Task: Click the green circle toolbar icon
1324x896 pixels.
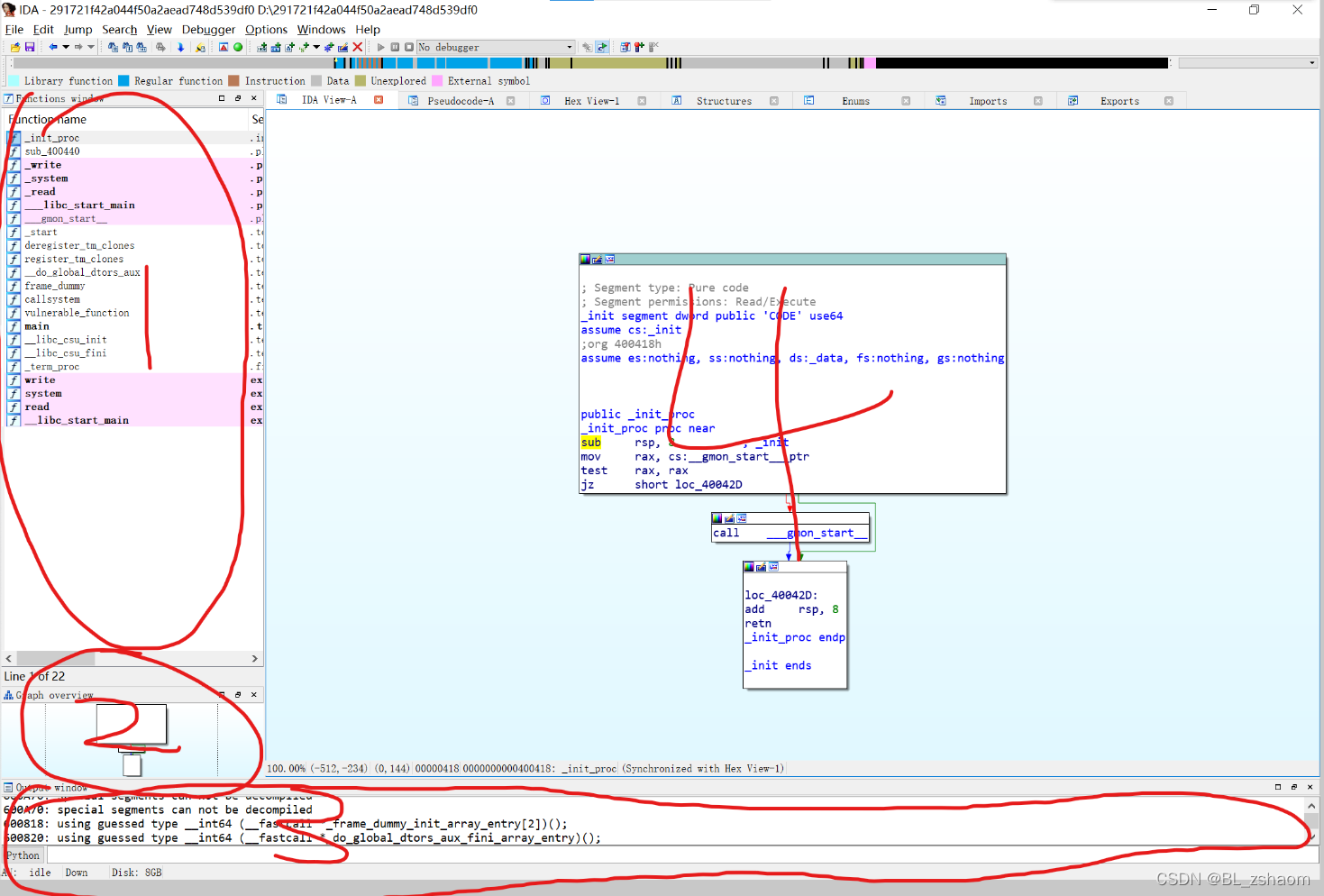Action: click(238, 47)
